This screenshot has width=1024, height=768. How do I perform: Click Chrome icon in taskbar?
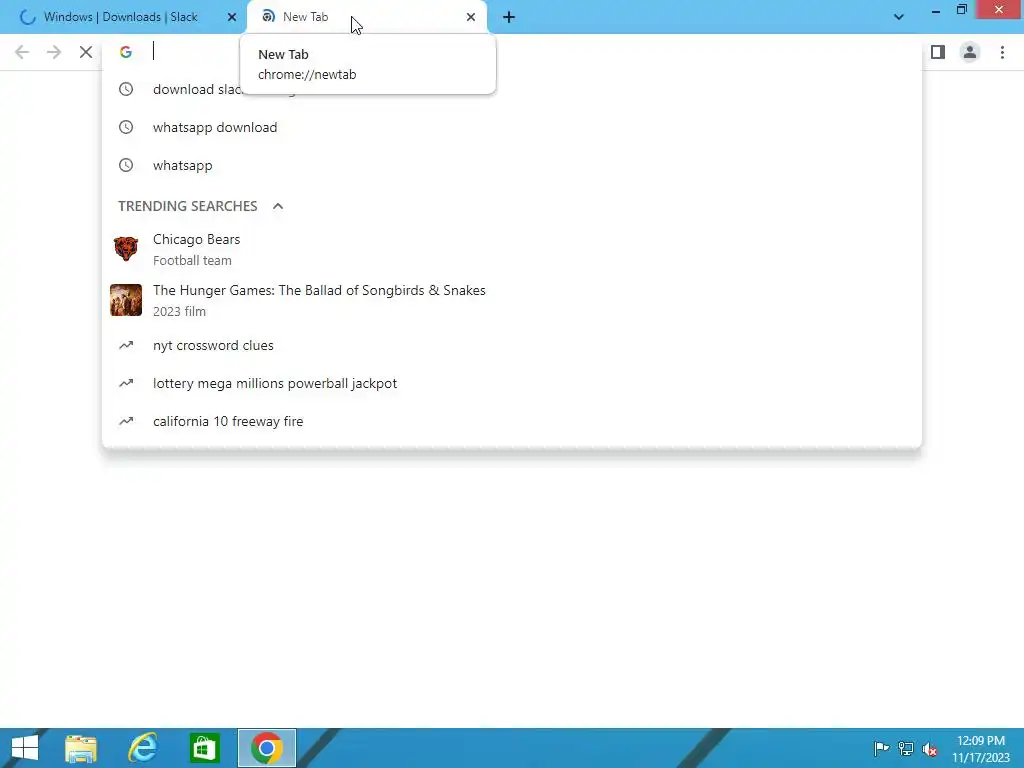pos(266,748)
